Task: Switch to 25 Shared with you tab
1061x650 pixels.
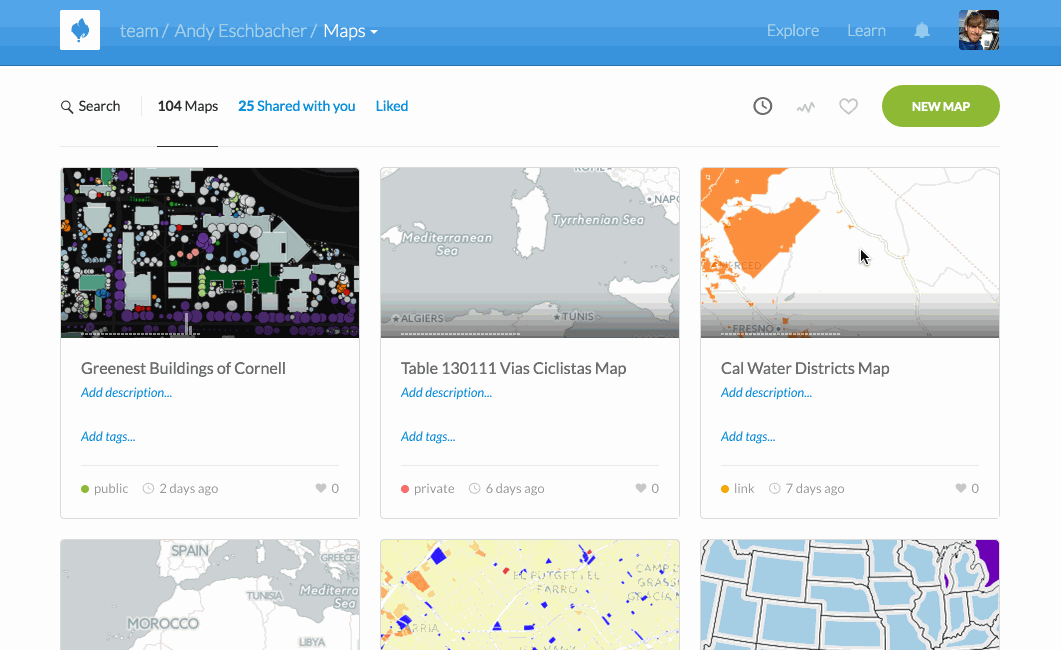Action: [296, 106]
